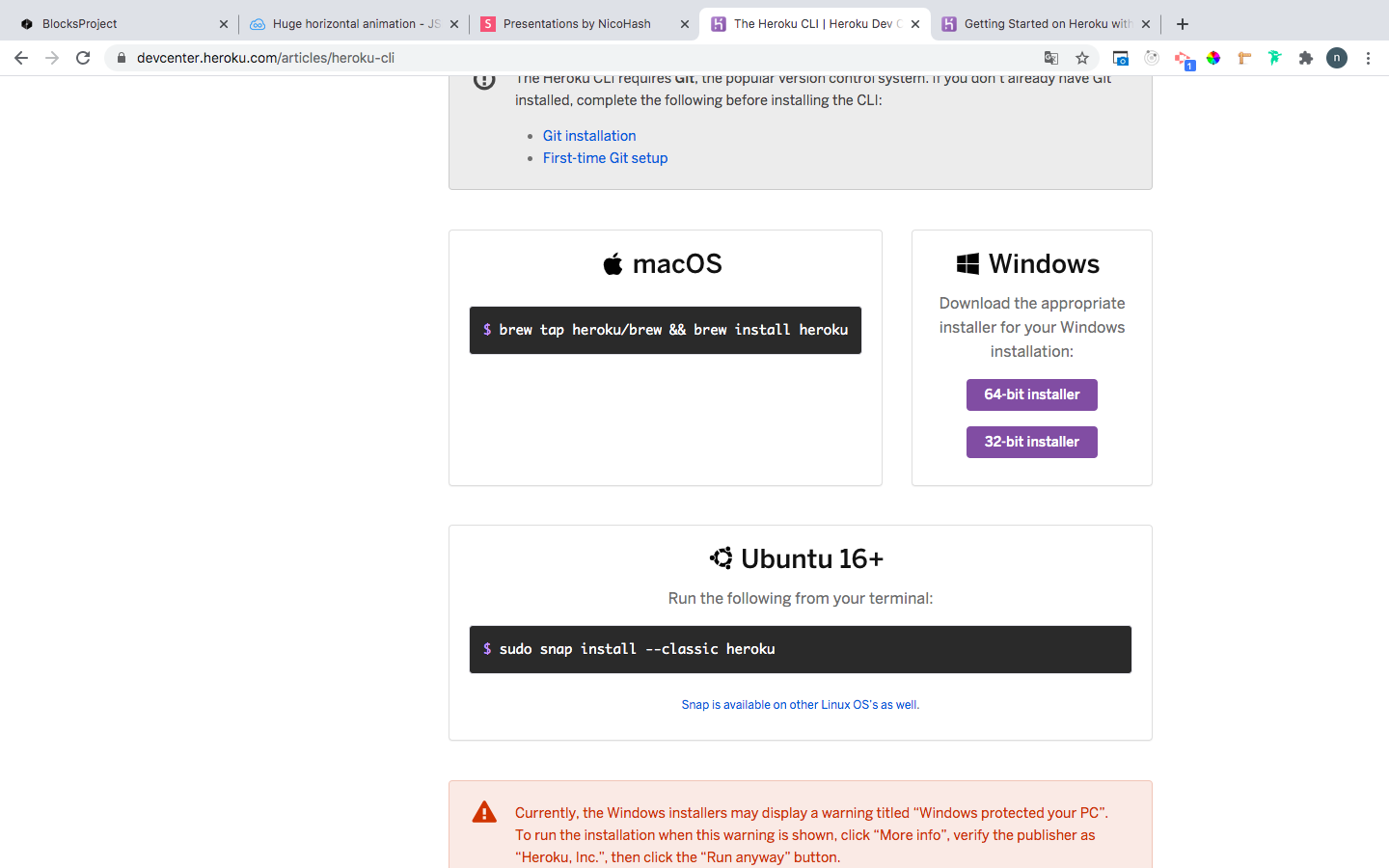Click the browser forward arrow
The image size is (1389, 868).
point(52,58)
